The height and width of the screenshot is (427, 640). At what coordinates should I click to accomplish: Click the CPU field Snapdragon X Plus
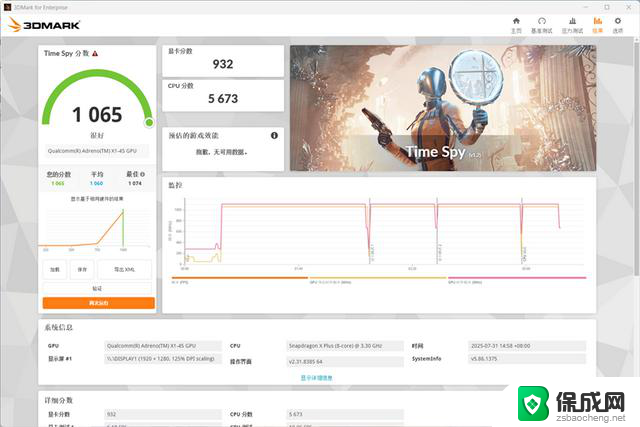coord(345,346)
